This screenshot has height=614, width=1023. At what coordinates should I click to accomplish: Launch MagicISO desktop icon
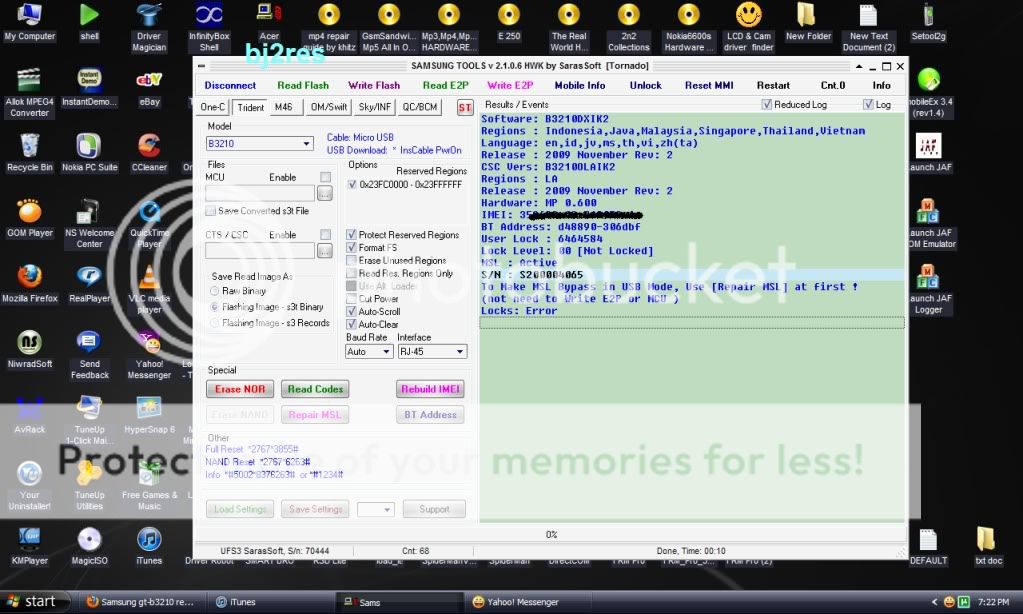[89, 546]
